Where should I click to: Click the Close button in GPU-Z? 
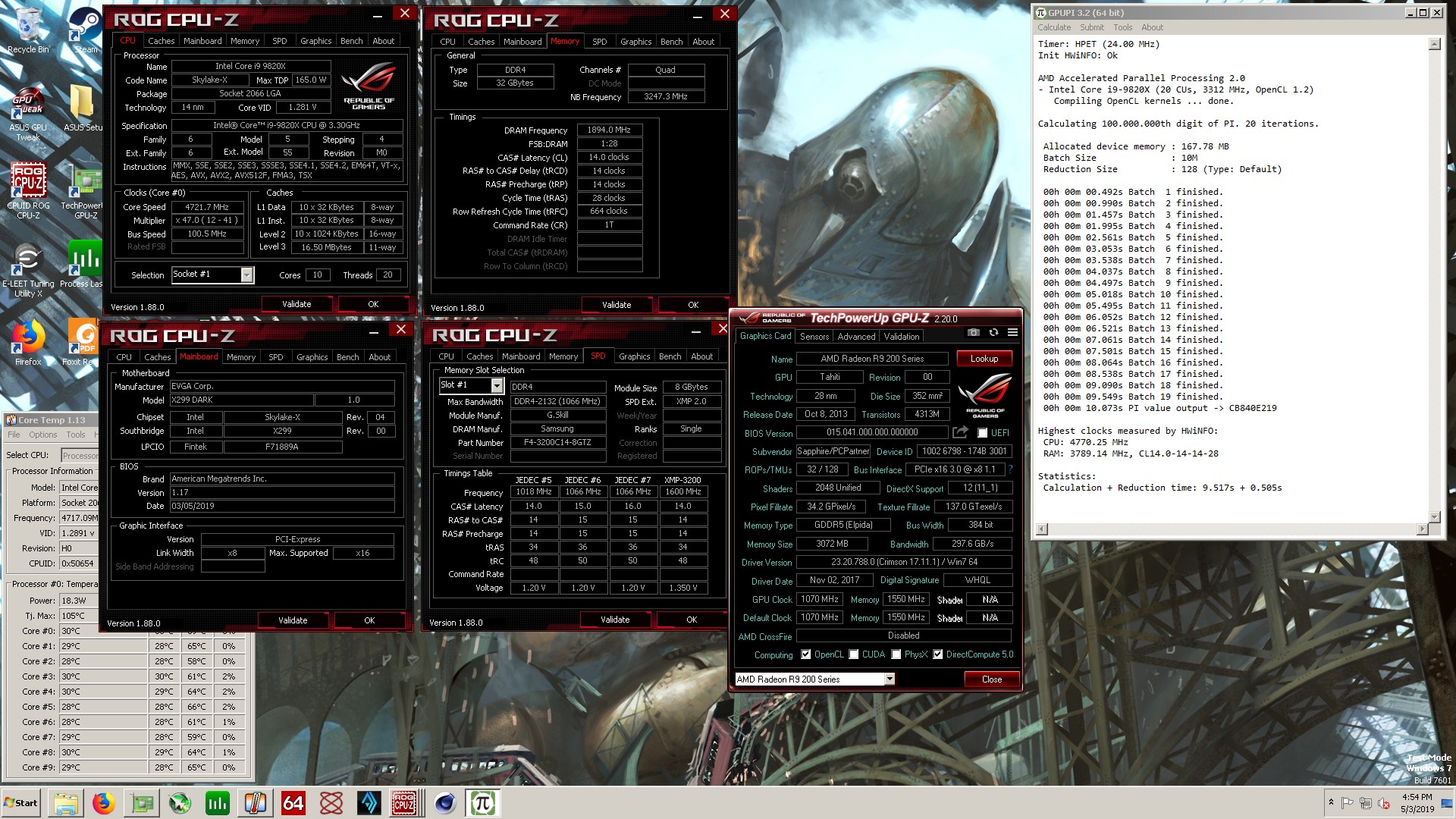pos(992,679)
